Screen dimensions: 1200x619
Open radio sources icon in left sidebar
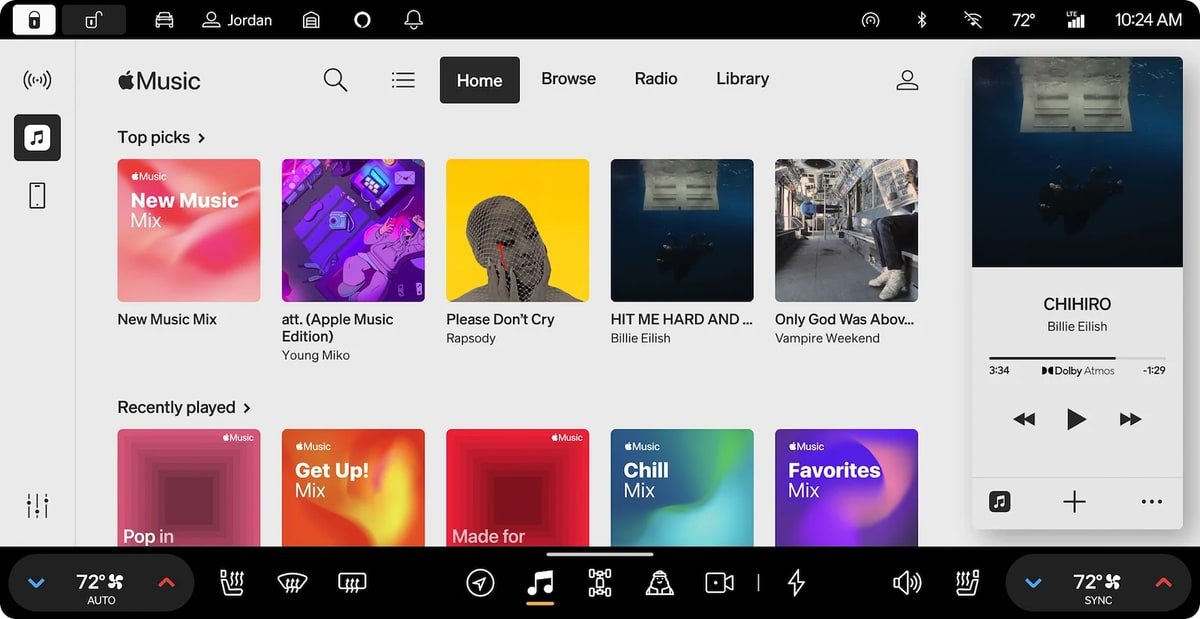(x=37, y=80)
